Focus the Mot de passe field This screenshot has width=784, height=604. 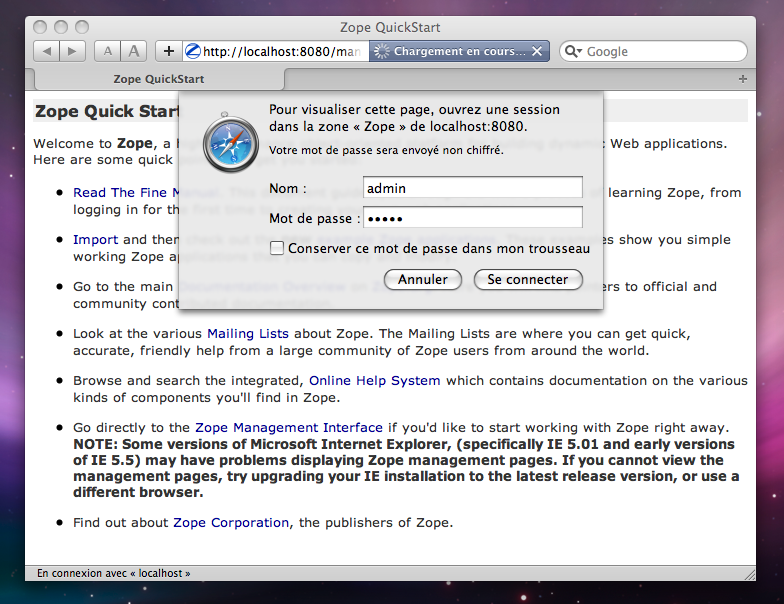[472, 218]
